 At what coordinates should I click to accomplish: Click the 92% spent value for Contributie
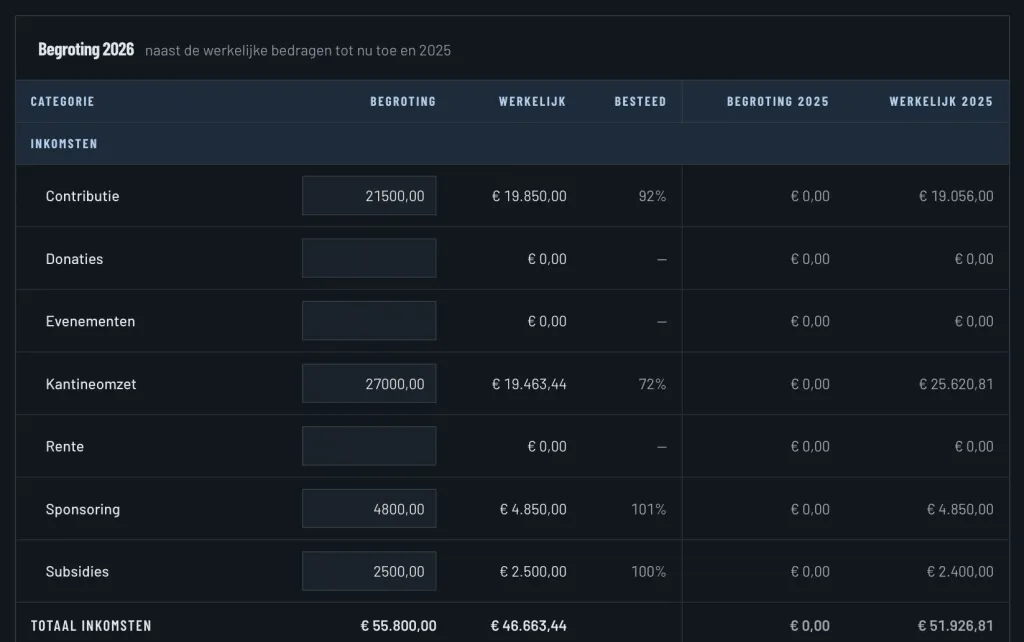pos(652,196)
